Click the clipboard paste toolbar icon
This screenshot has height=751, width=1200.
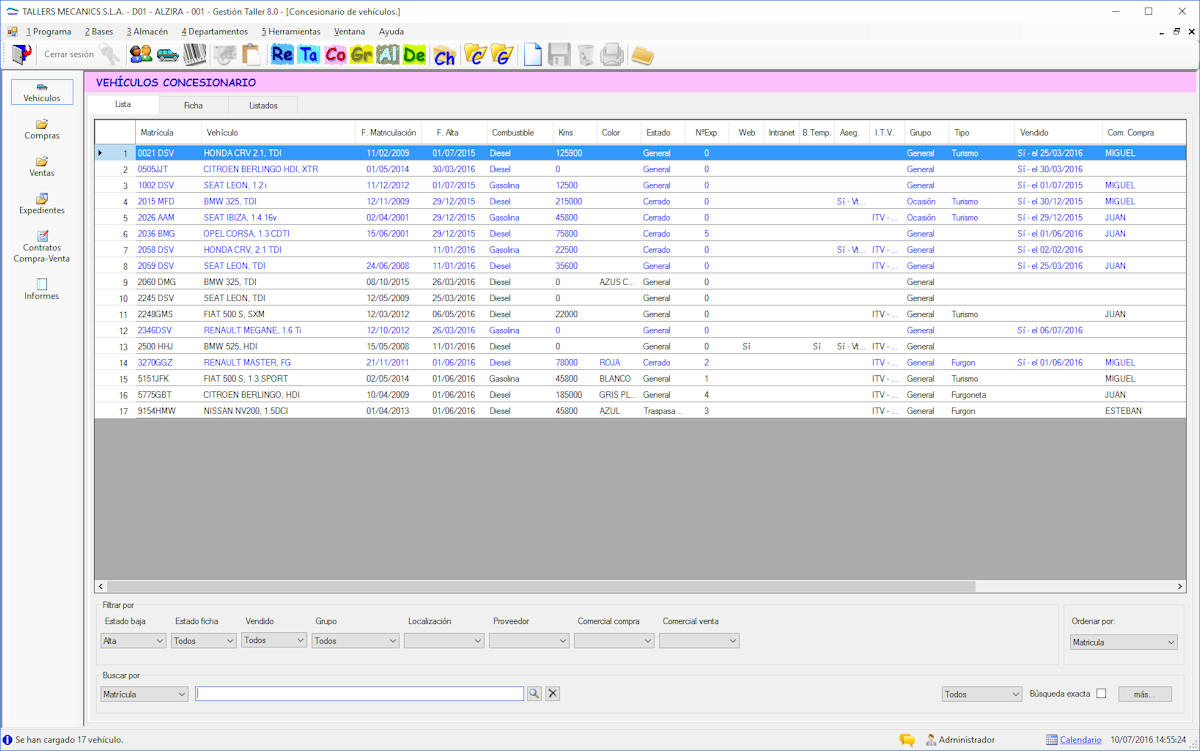[251, 54]
